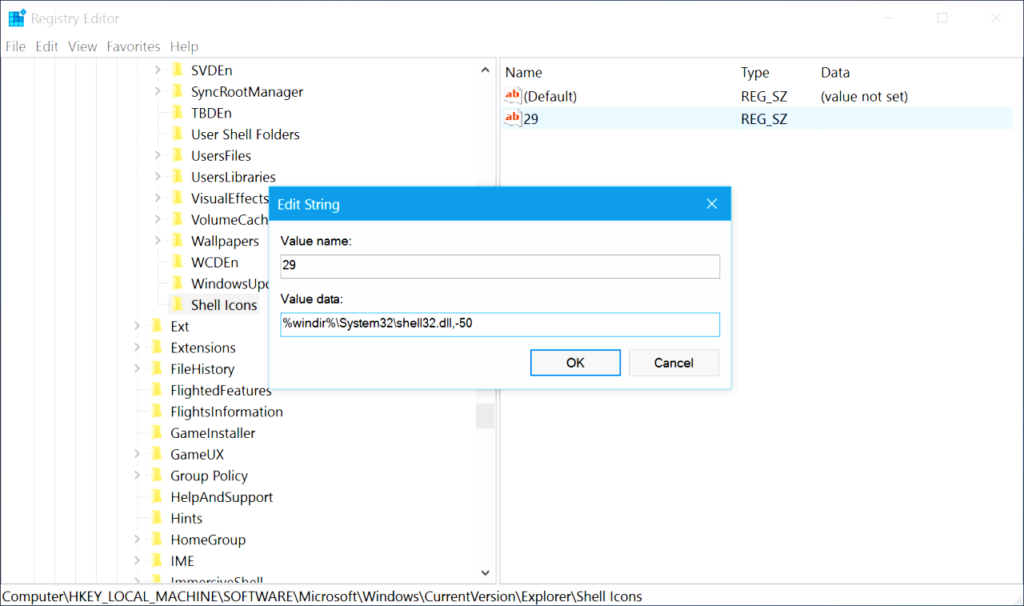Select the (Default) value row

click(758, 96)
